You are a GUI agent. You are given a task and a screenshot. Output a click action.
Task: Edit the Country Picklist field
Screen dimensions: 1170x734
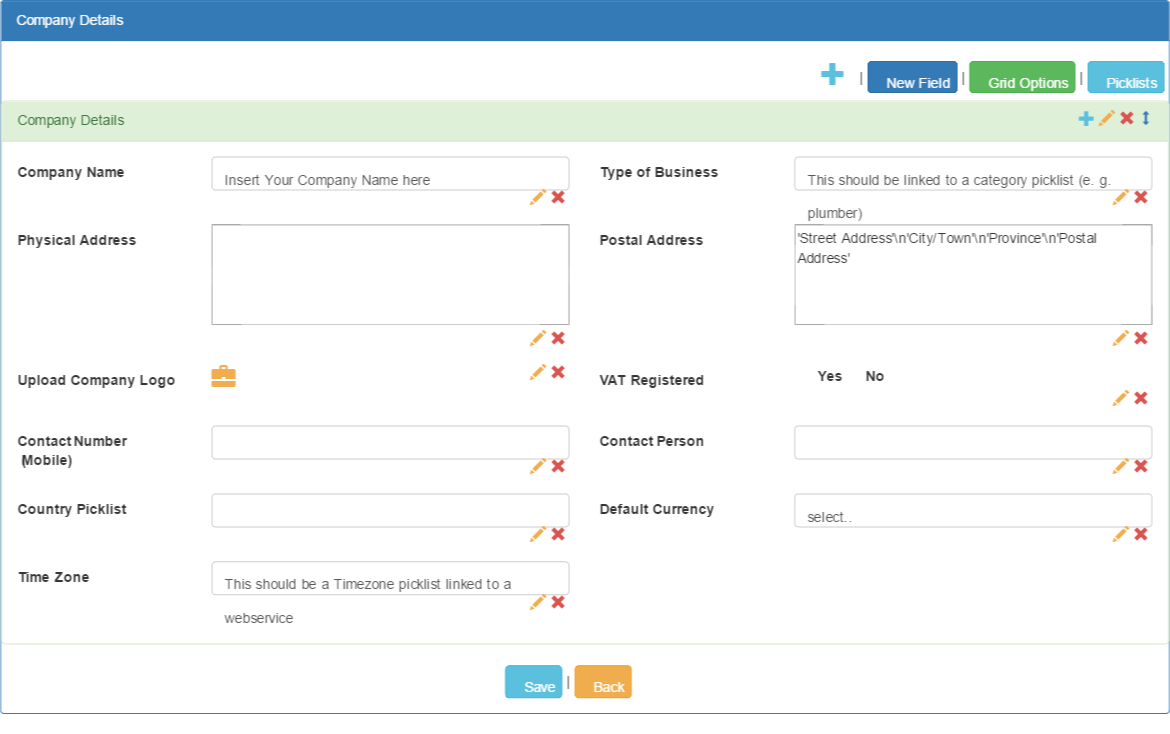click(538, 534)
